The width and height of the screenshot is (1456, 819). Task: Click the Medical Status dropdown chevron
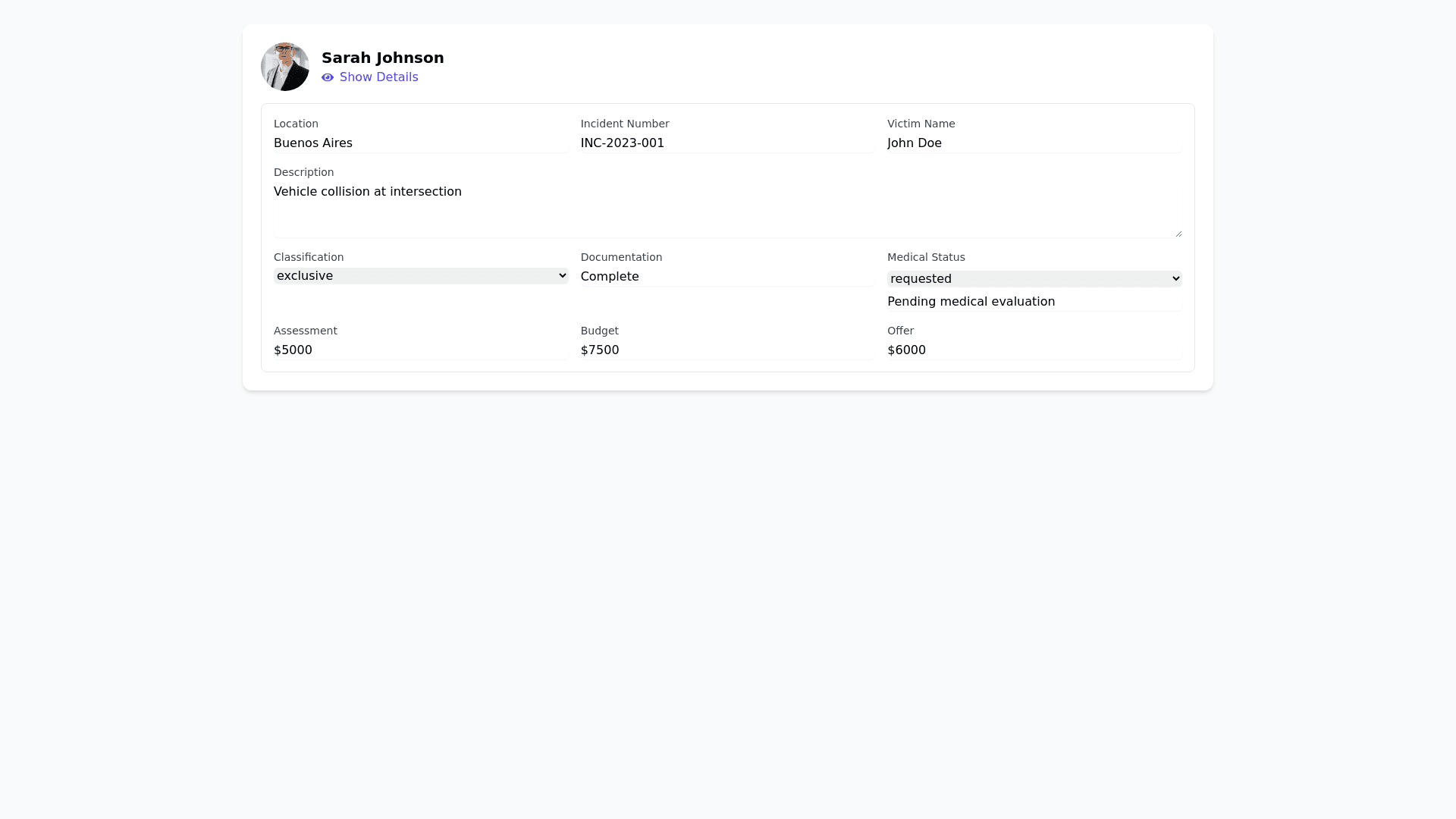1175,279
